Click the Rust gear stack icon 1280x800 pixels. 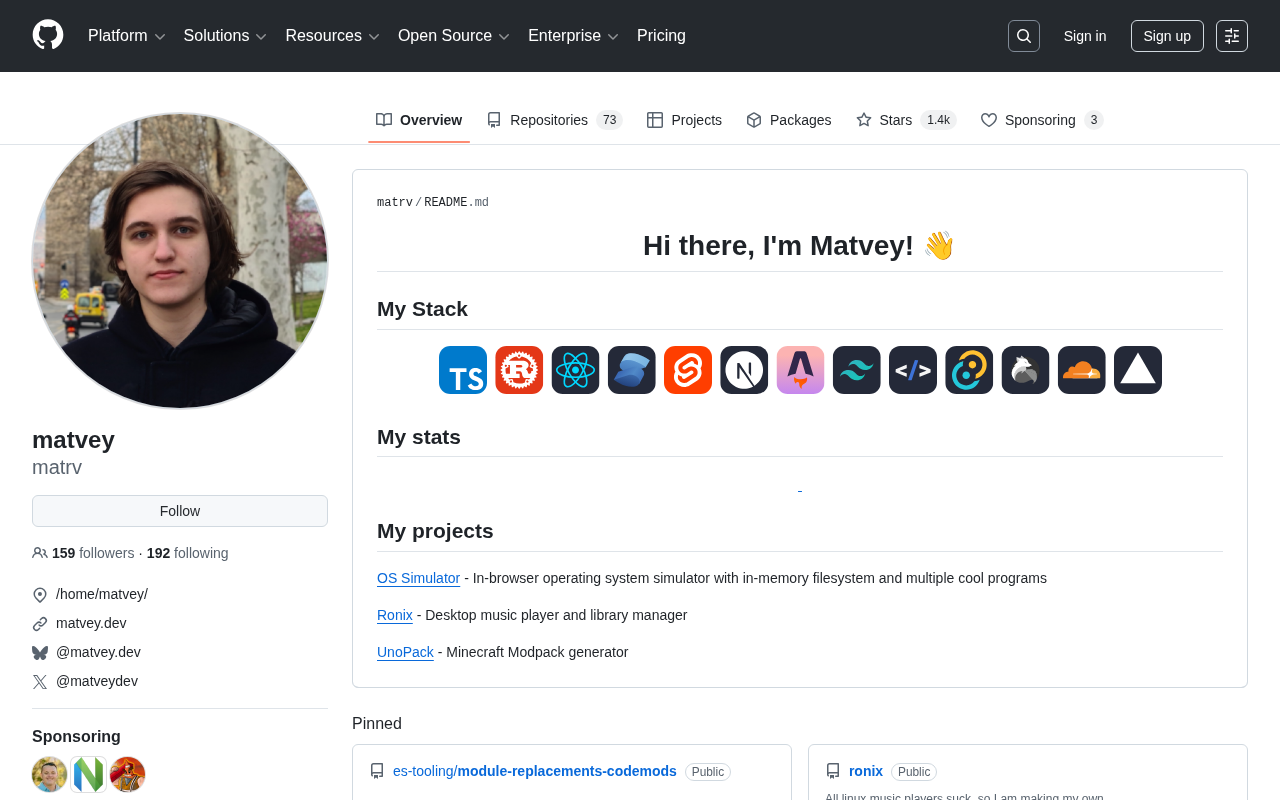tap(519, 370)
